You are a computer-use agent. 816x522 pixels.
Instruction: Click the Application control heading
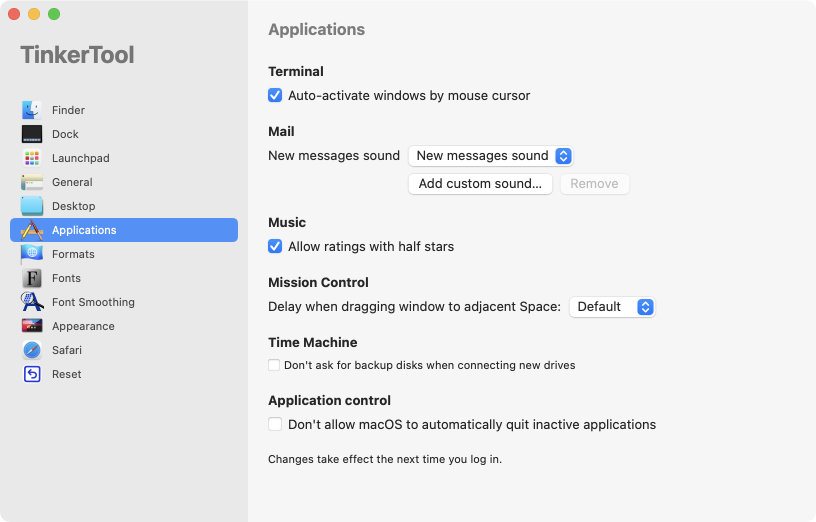[x=329, y=400]
